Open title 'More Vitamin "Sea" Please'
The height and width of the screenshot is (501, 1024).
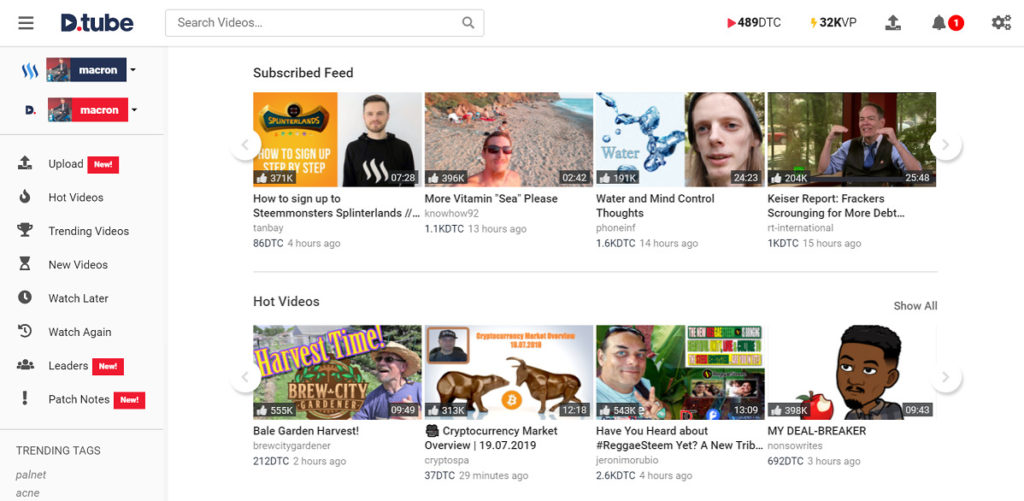[491, 199]
